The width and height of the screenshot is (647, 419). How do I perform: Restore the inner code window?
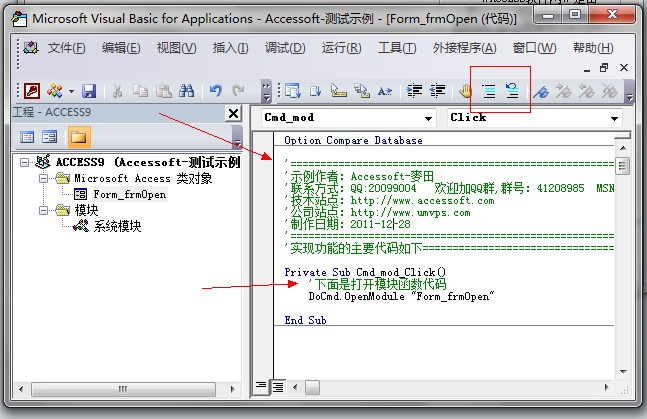(x=604, y=68)
